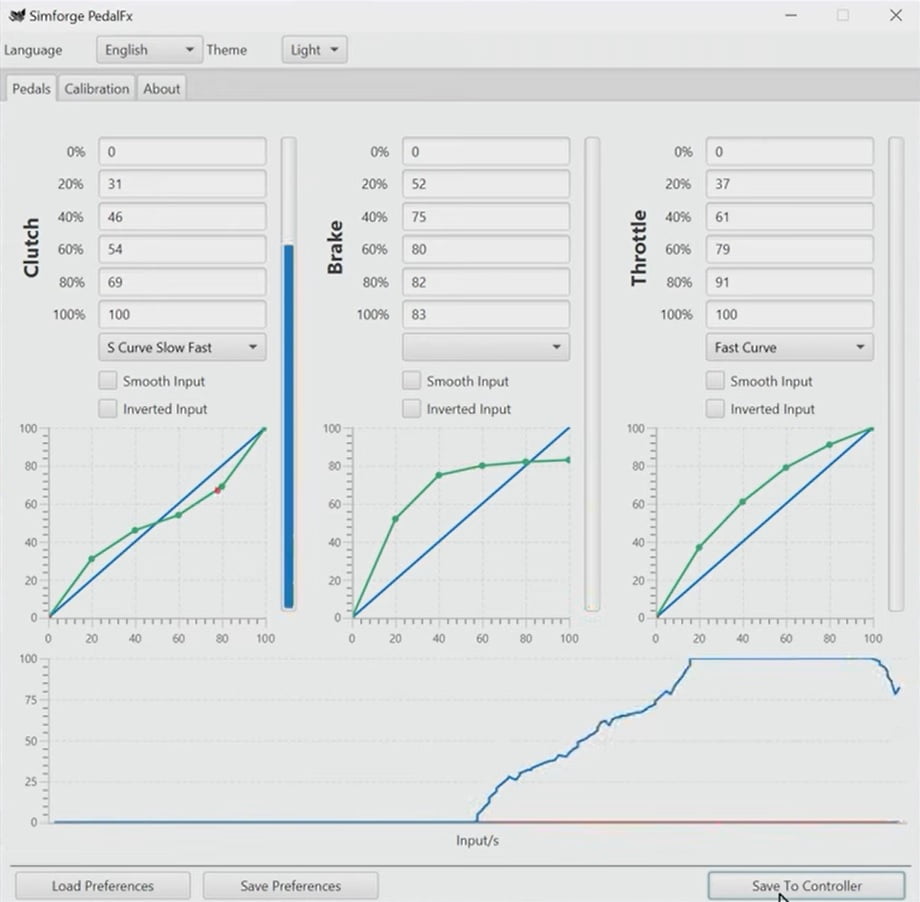Viewport: 920px width, 902px height.
Task: Click the blue Clutch level bar
Action: pyautogui.click(x=289, y=425)
